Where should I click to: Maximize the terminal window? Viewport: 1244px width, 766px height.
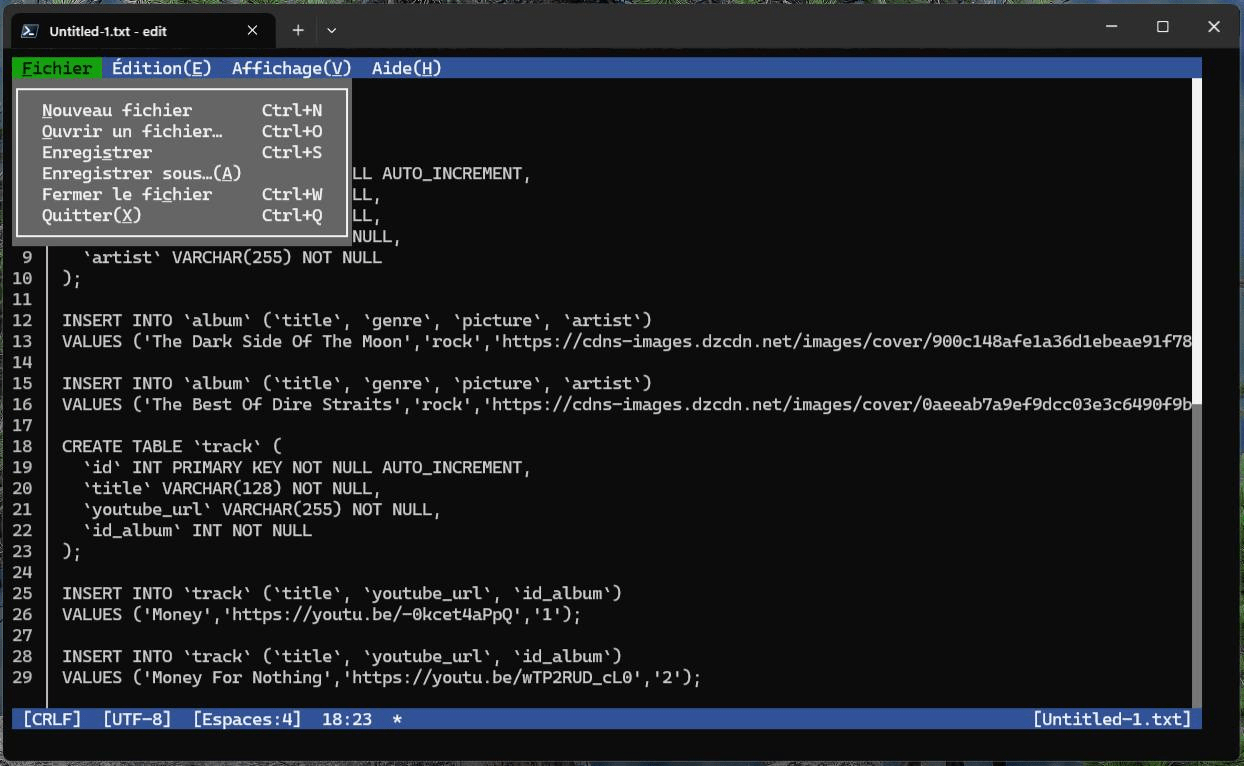(x=1162, y=28)
